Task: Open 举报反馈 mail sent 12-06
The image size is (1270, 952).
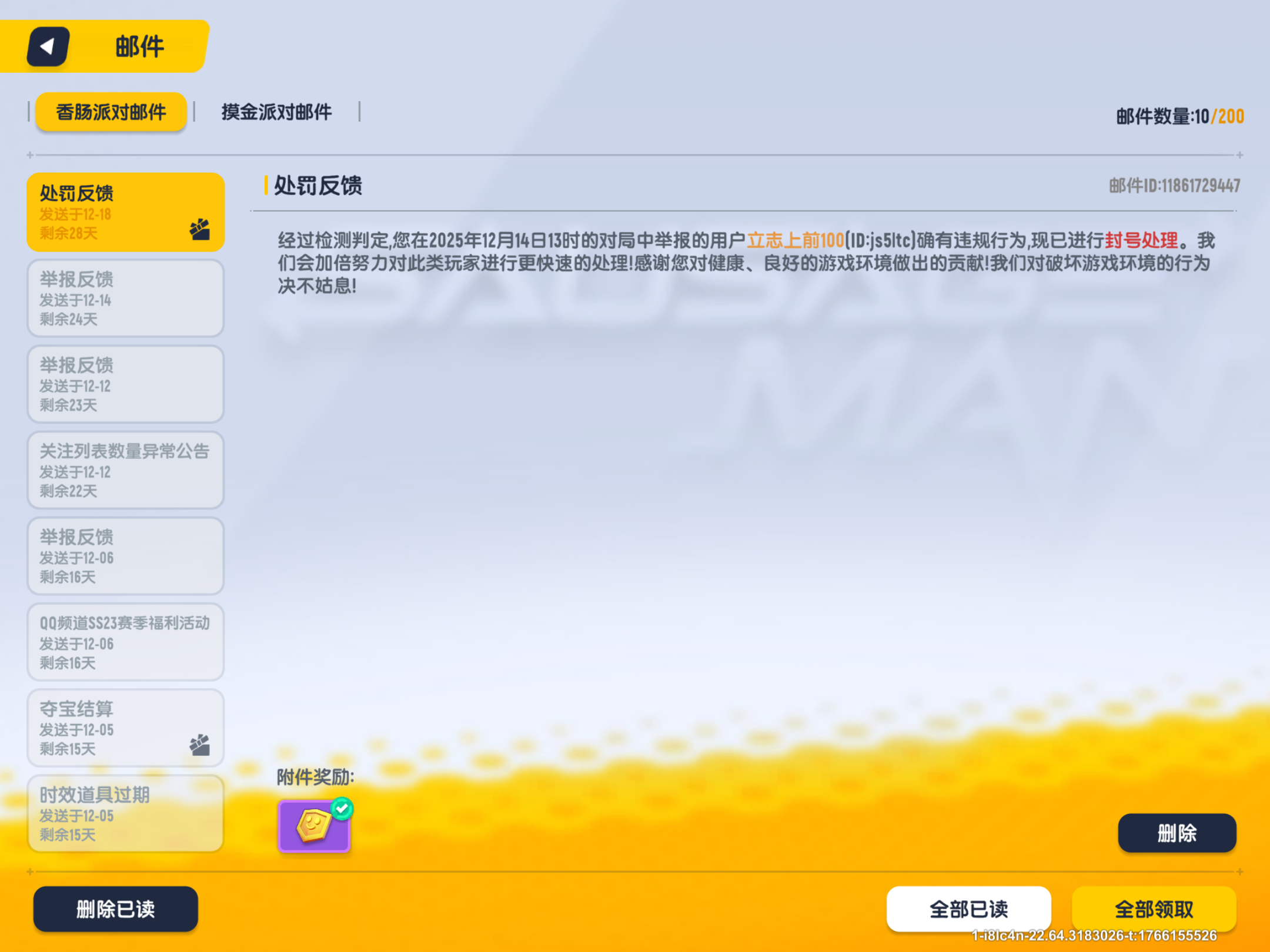Action: tap(125, 556)
